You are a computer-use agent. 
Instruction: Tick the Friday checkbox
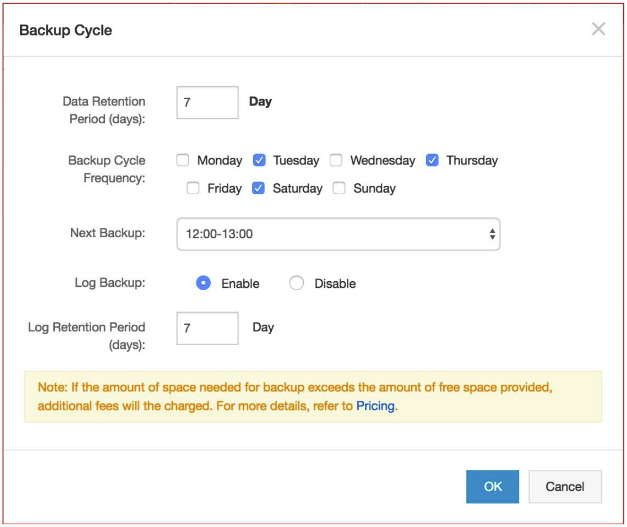193,188
